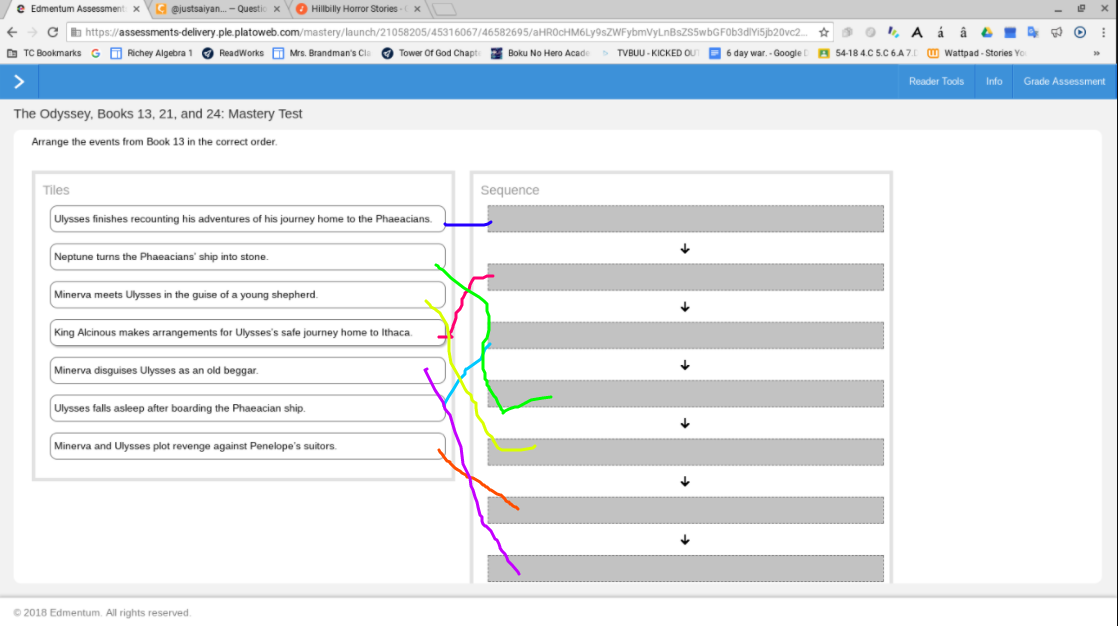Switch to the @justsaiyan Question tab
Image resolution: width=1118 pixels, height=626 pixels.
(218, 9)
